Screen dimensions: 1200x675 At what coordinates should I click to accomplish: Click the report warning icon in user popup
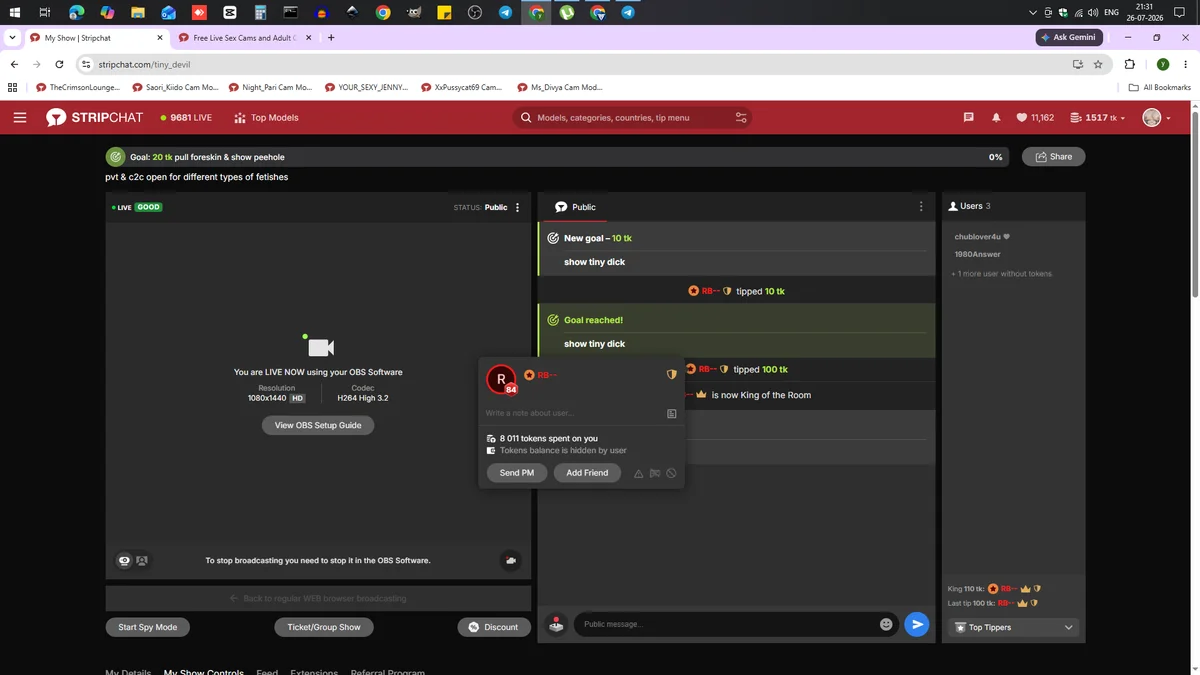pos(638,473)
